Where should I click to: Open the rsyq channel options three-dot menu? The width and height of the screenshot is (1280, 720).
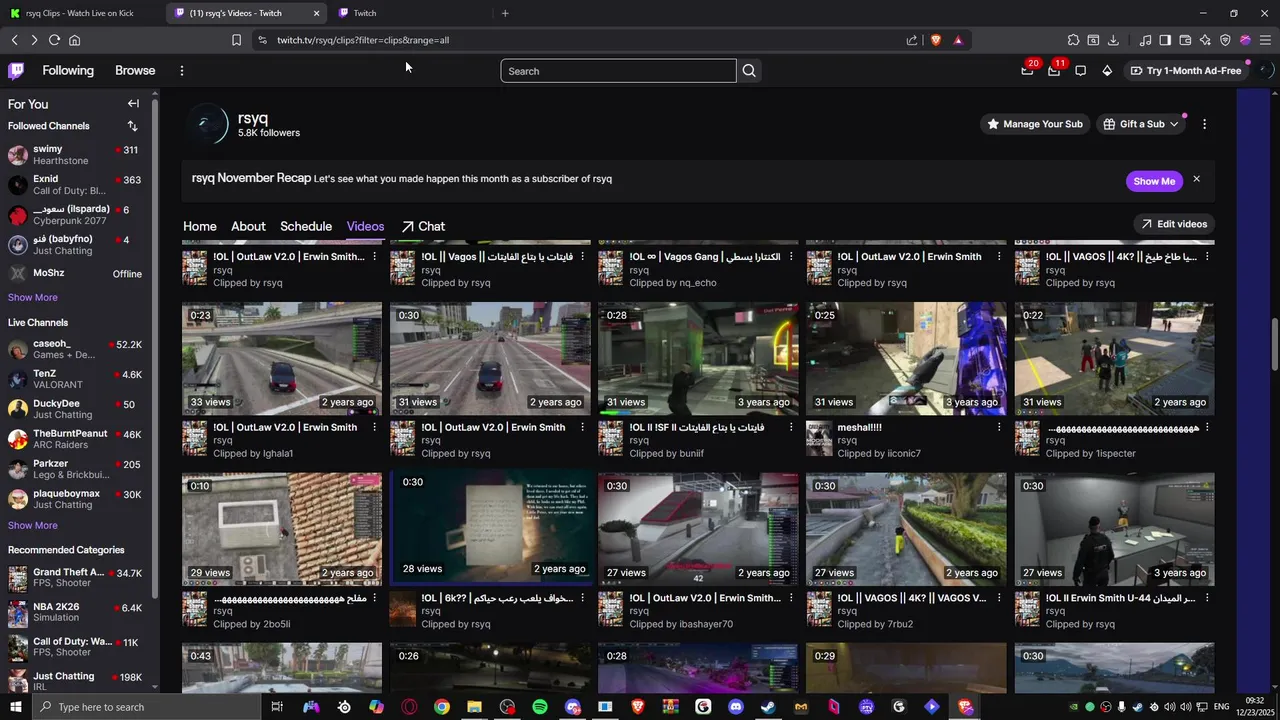coord(1204,124)
